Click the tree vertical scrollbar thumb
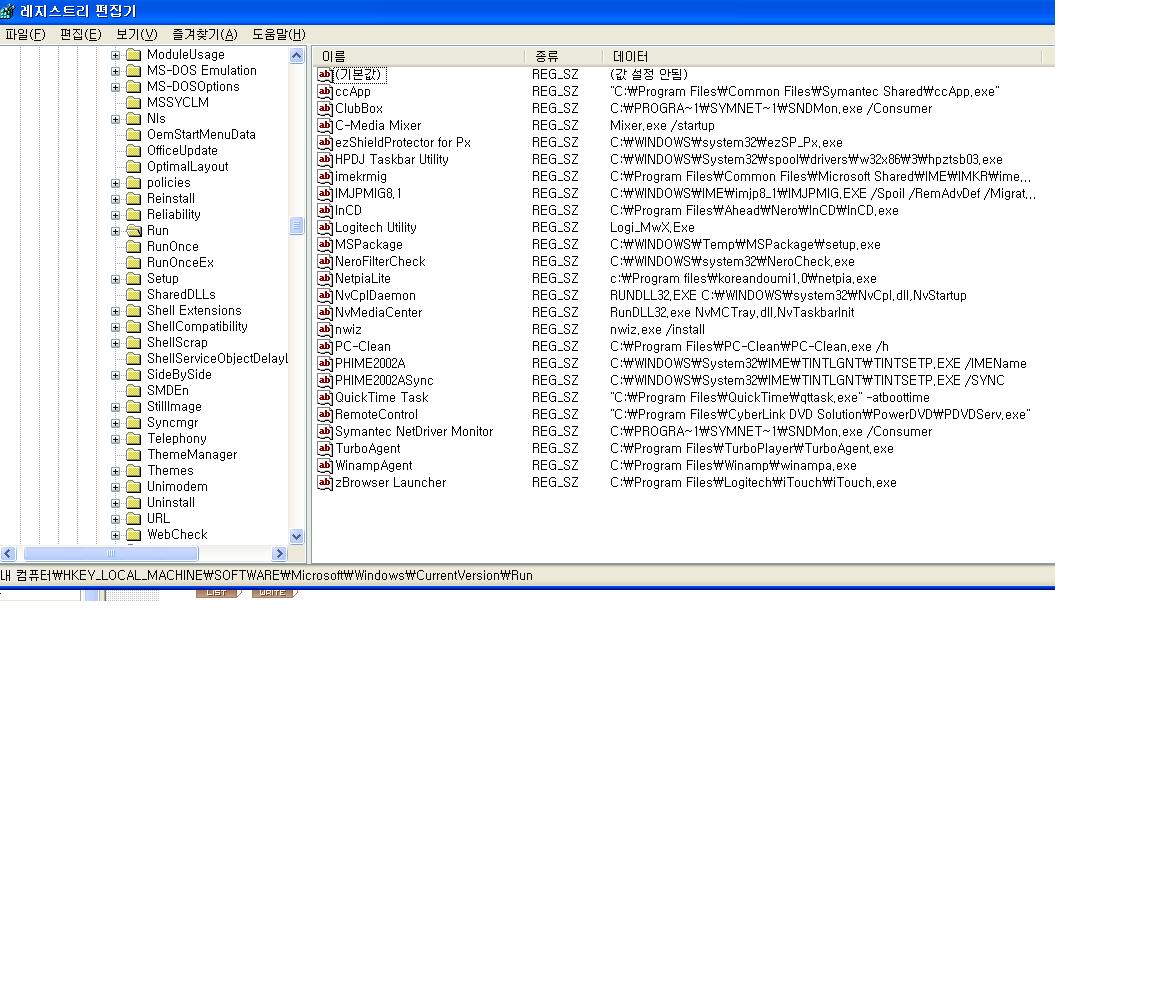The width and height of the screenshot is (1165, 991). tap(296, 226)
